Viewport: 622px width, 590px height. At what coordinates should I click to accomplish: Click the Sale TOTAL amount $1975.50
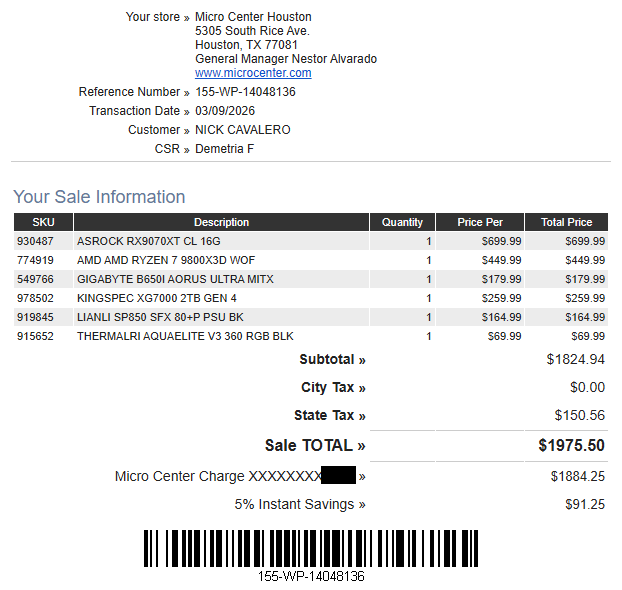tap(571, 445)
